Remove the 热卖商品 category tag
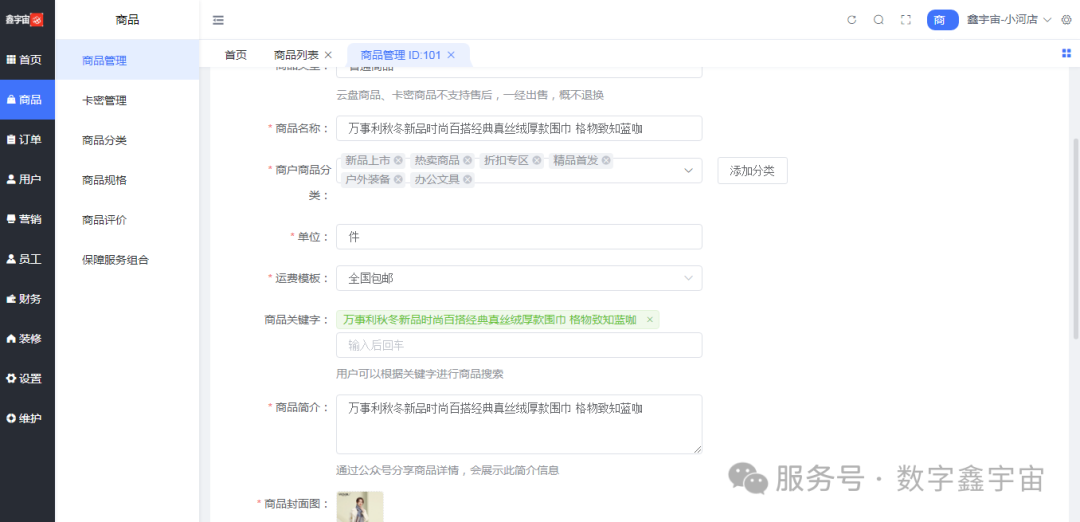The width and height of the screenshot is (1080, 522). 468,160
